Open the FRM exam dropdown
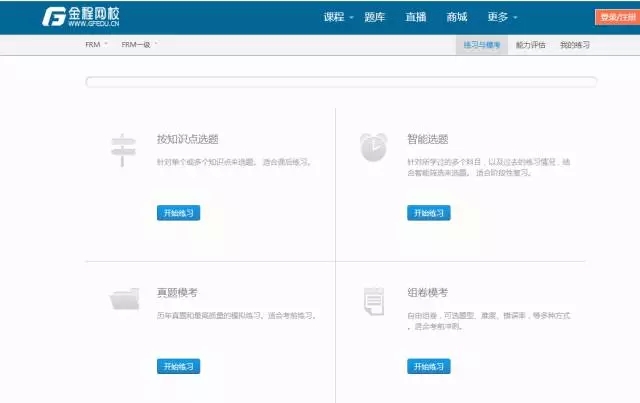Screen dimensions: 640x403 96,45
